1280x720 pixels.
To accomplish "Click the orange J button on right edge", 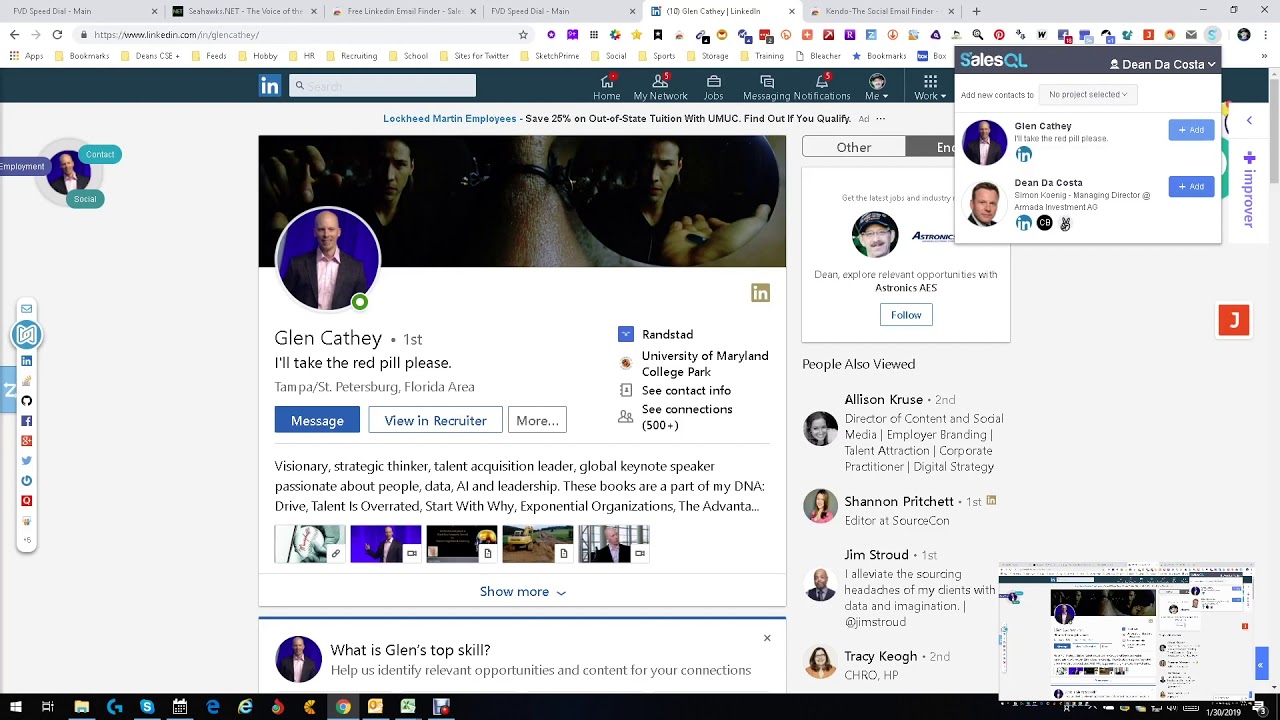I will [1234, 320].
